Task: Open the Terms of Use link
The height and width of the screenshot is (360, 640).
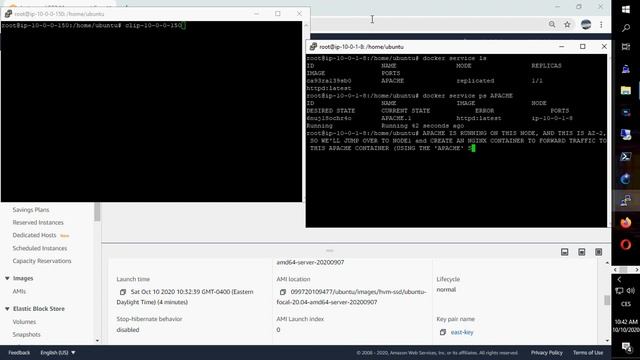Action: (x=588, y=353)
